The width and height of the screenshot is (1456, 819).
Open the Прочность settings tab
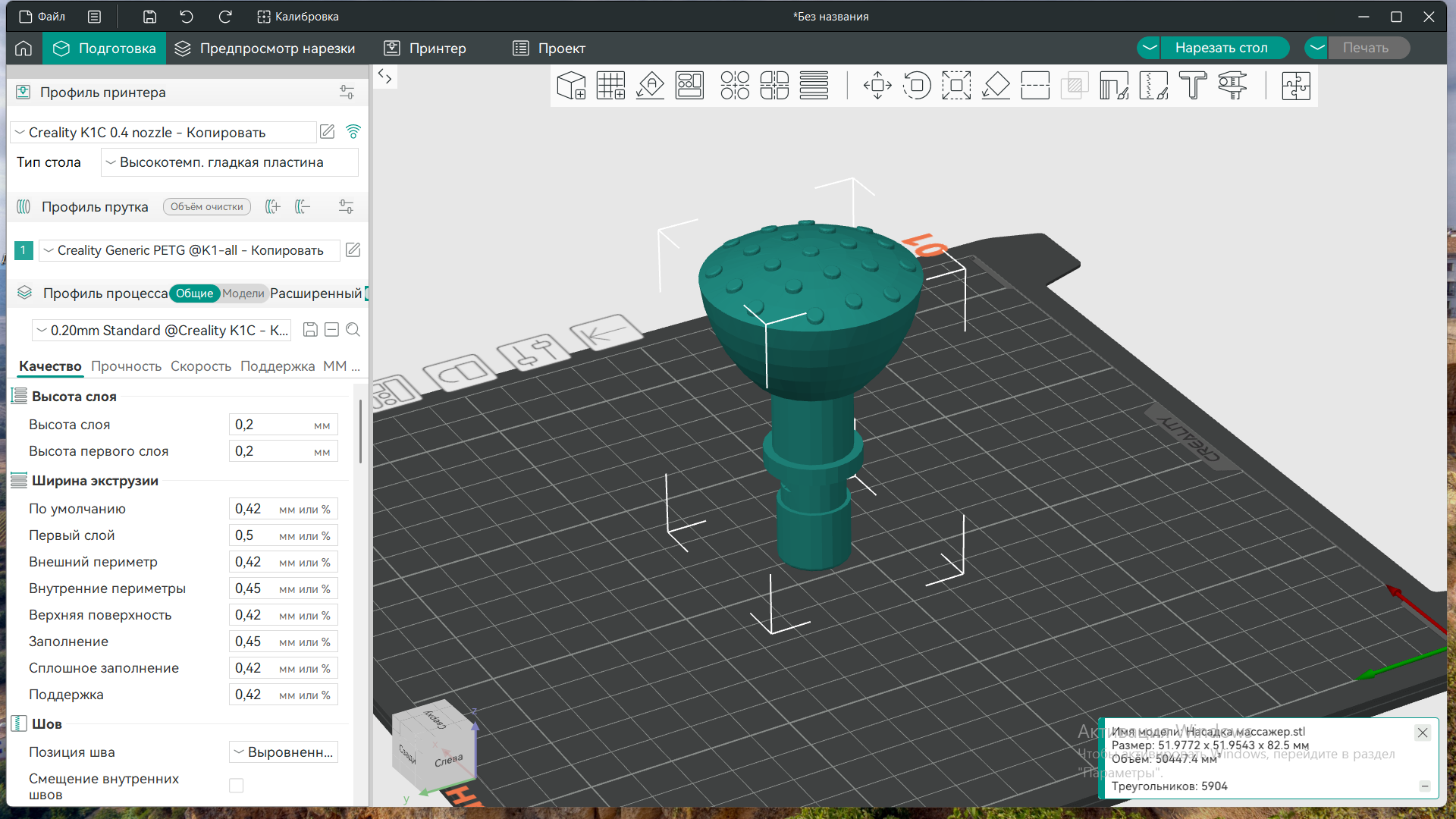pyautogui.click(x=126, y=366)
